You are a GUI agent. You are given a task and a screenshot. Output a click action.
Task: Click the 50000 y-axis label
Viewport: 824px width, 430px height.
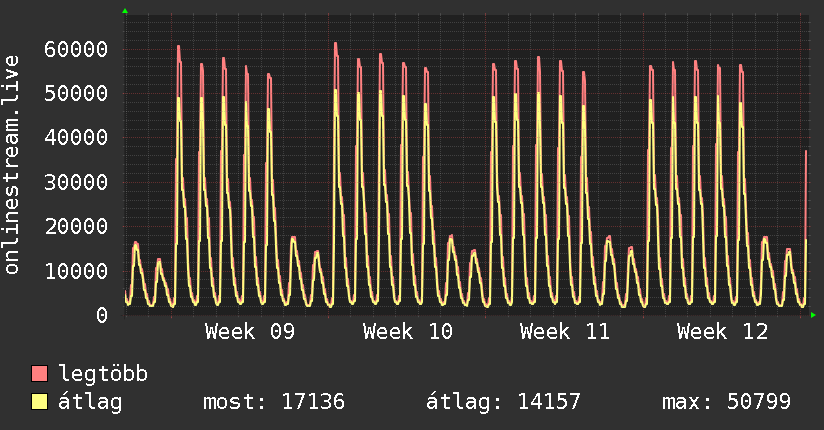click(x=76, y=94)
